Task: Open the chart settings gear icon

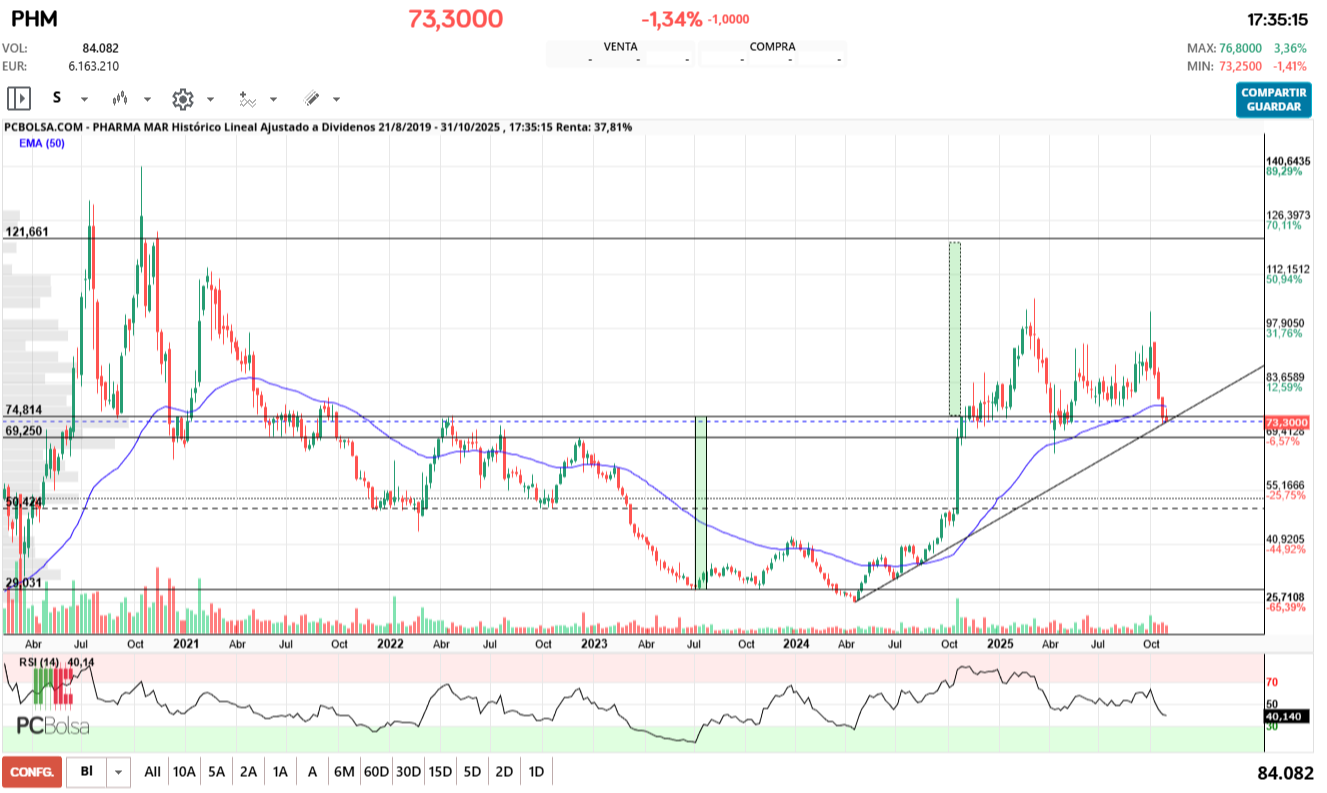Action: (182, 98)
